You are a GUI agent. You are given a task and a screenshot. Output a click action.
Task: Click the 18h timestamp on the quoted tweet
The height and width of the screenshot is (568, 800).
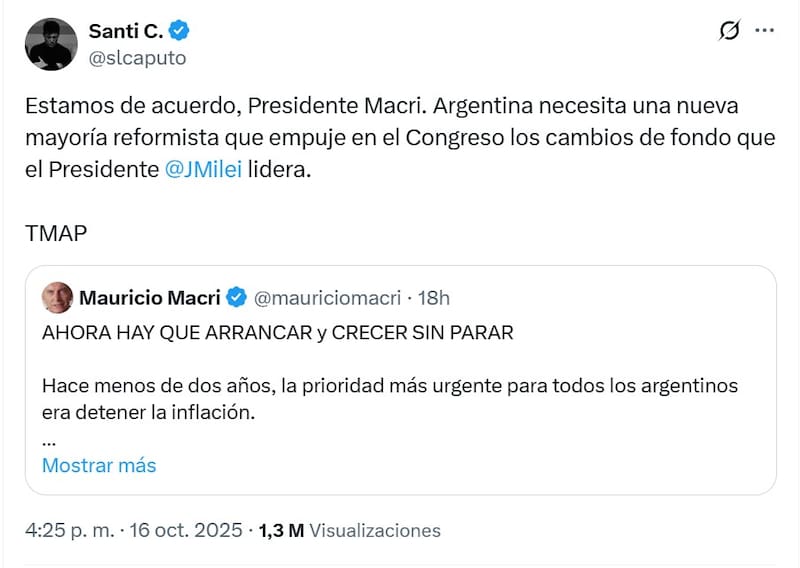click(x=433, y=298)
